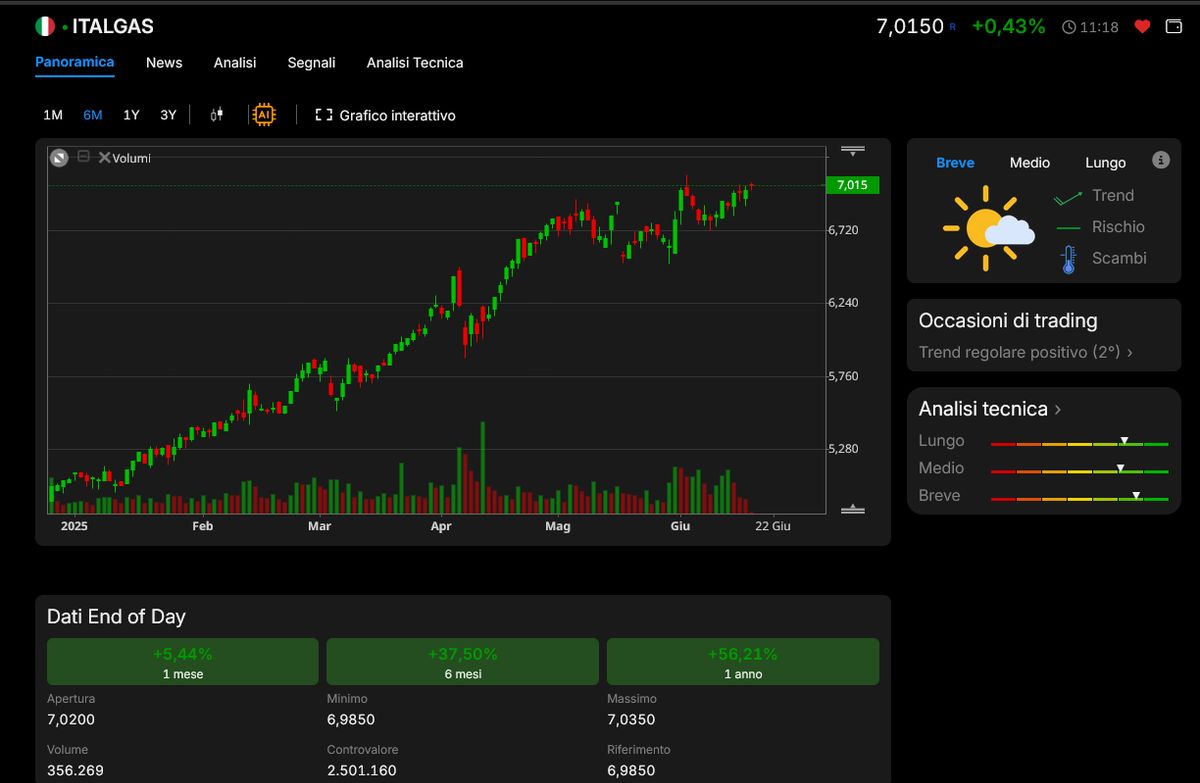Click the Volume value 356.269

click(x=75, y=771)
